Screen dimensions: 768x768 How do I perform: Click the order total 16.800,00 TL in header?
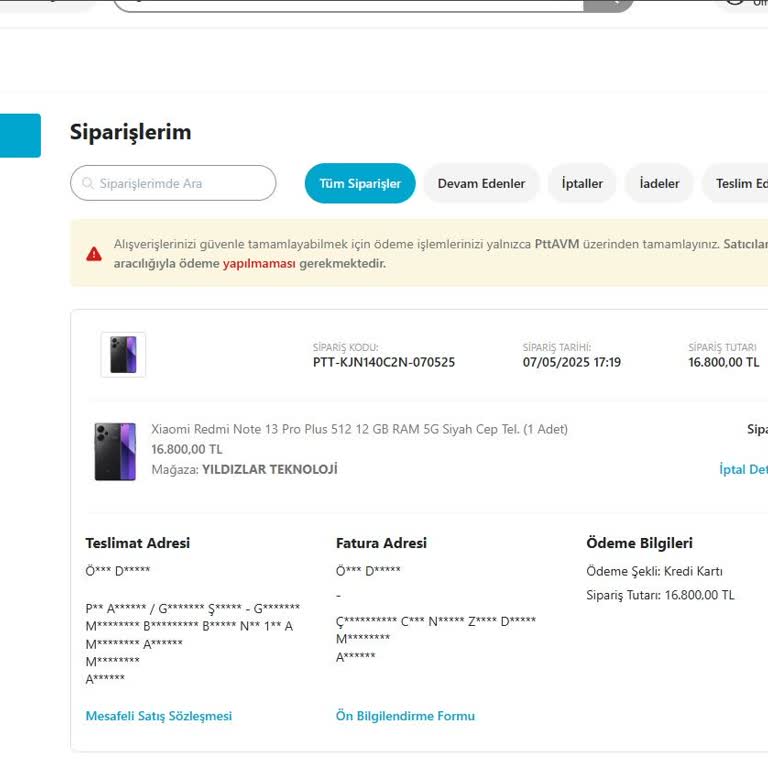723,362
